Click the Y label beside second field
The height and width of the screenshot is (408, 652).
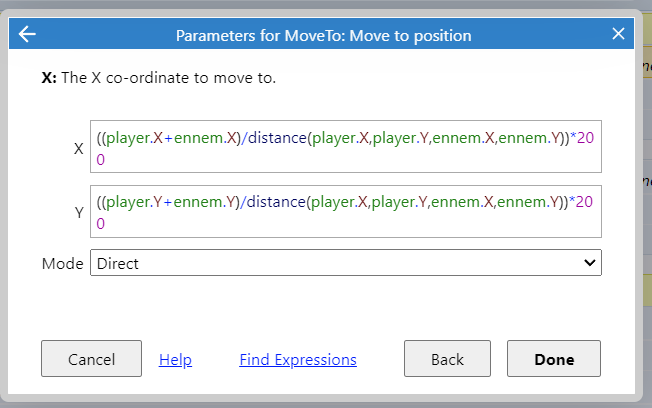(79, 213)
